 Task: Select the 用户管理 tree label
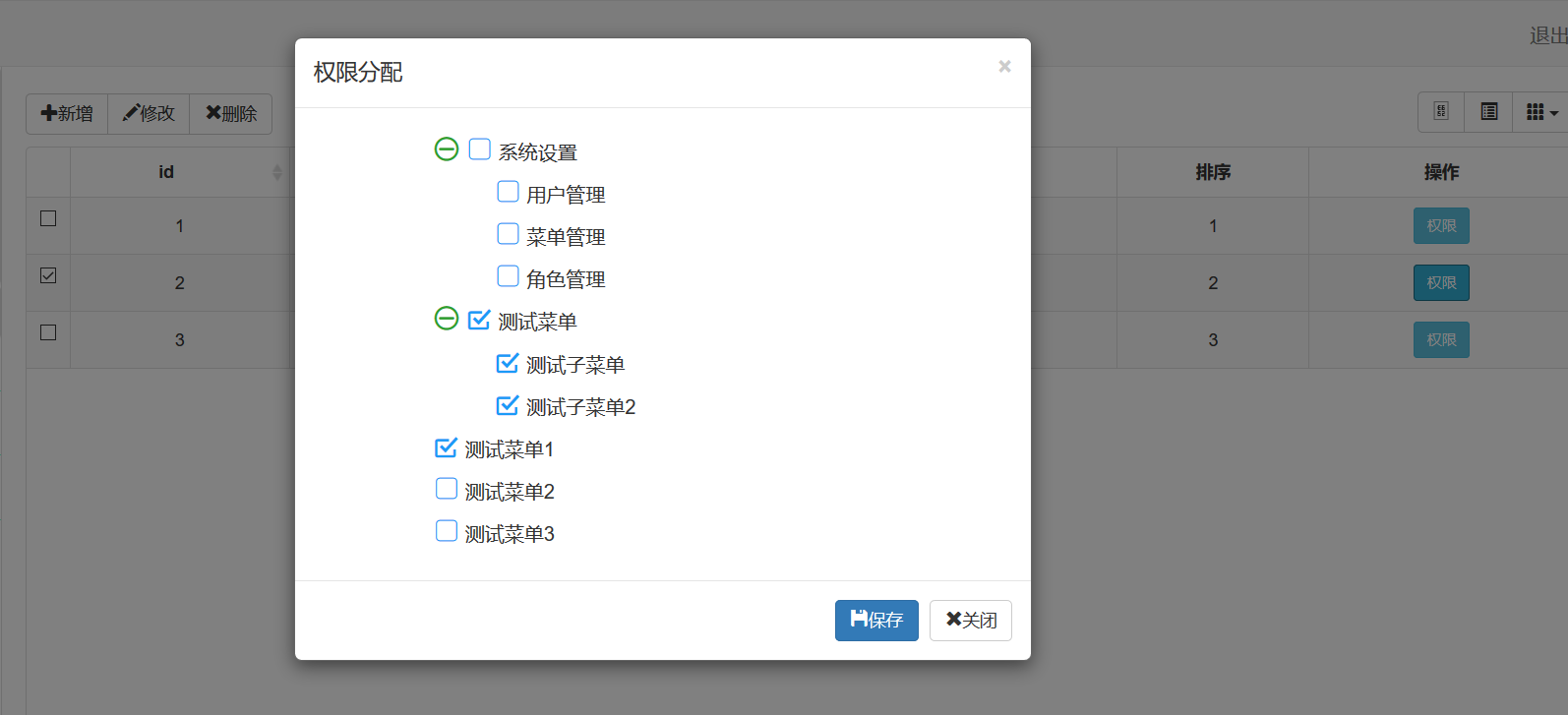[566, 195]
